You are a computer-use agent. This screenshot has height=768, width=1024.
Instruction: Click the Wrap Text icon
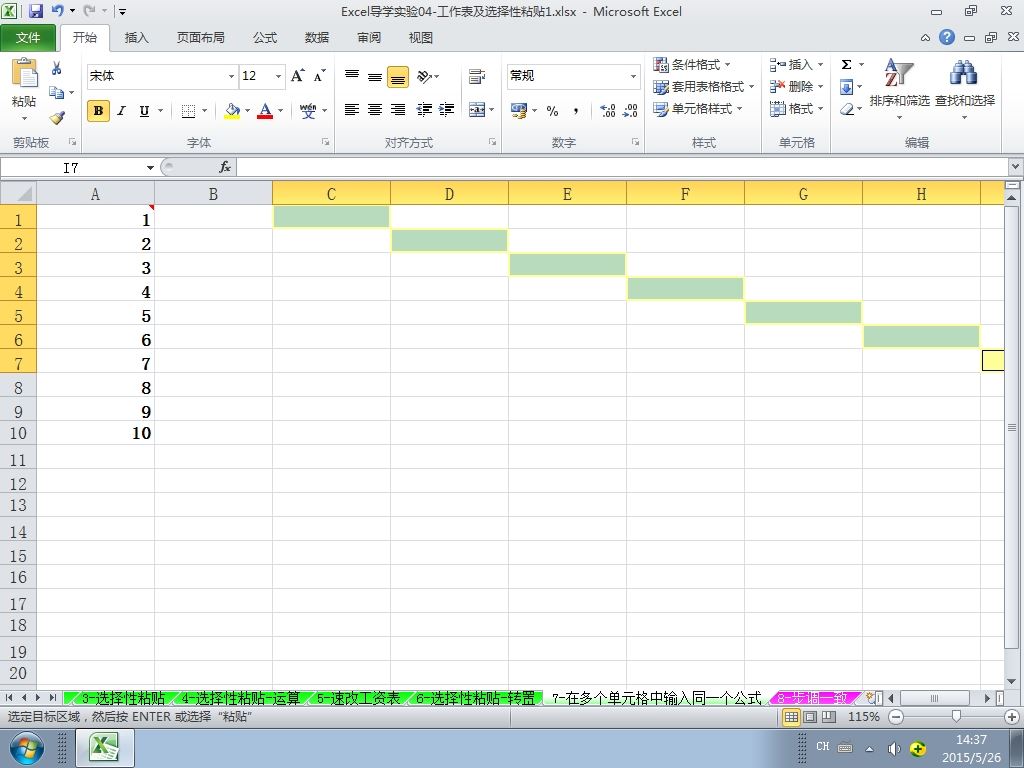tap(477, 76)
